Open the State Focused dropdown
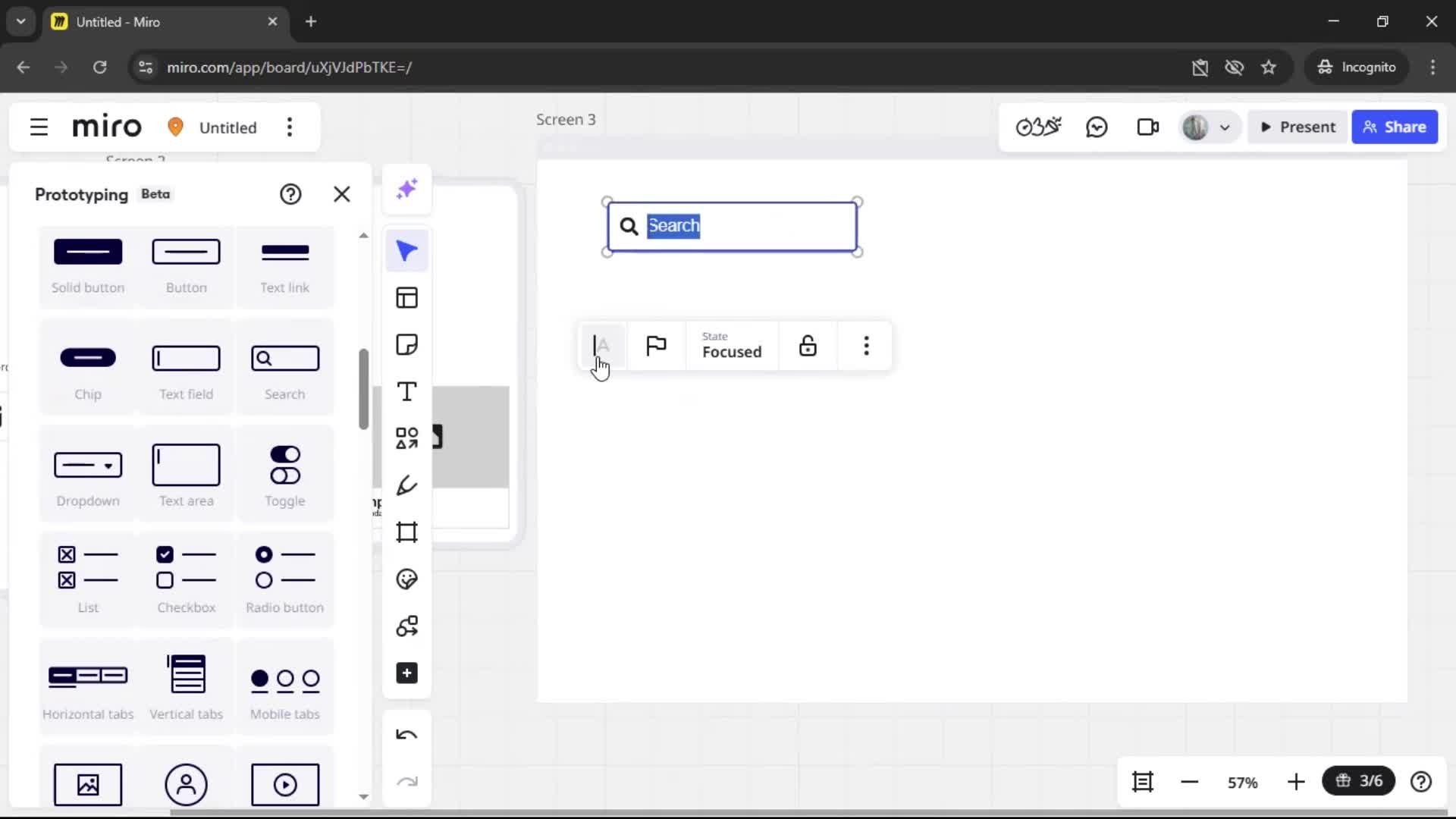 pos(732,346)
